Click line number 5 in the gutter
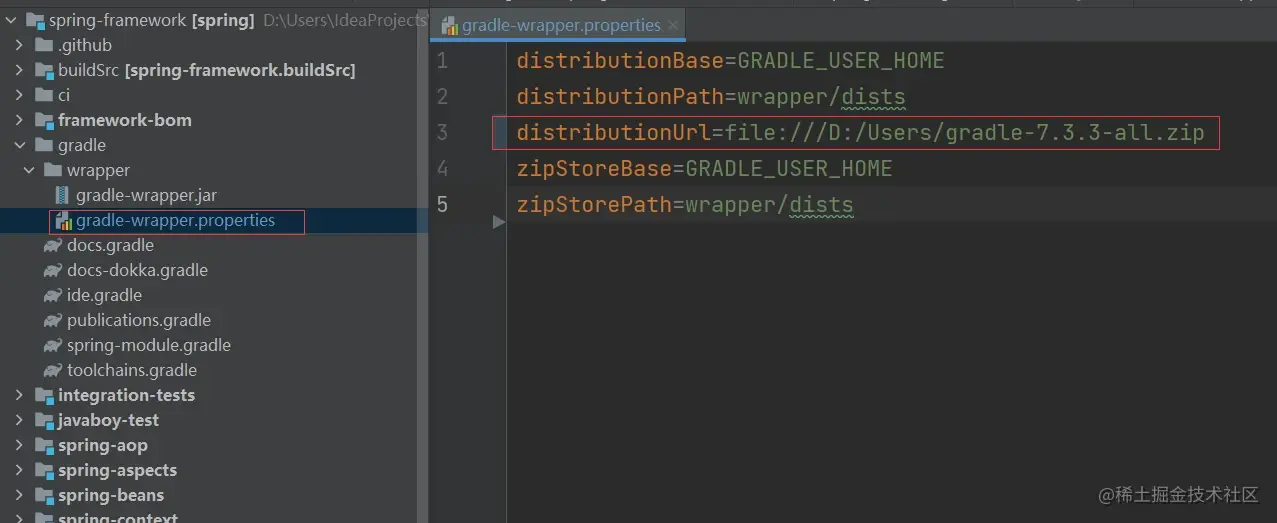 pyautogui.click(x=442, y=205)
